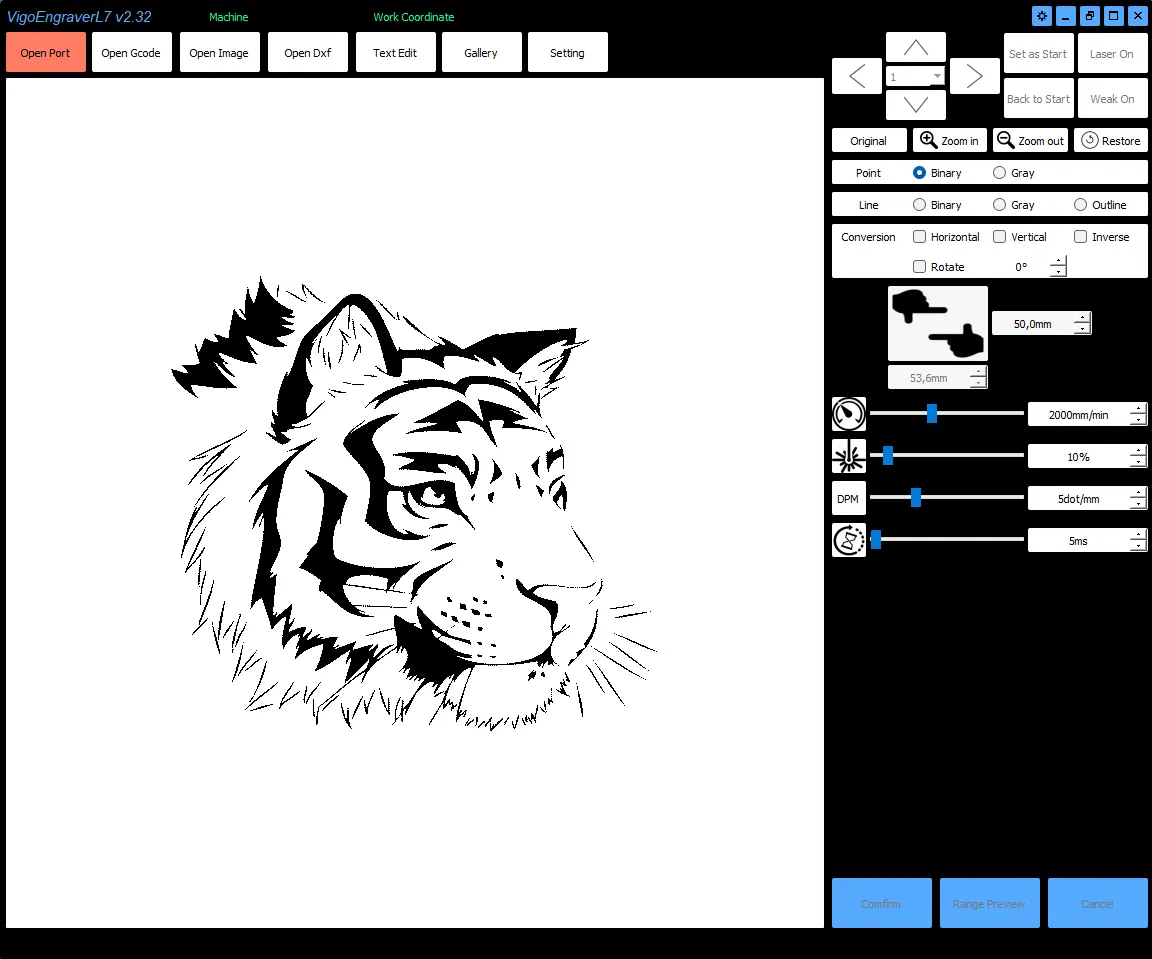The height and width of the screenshot is (959, 1152).
Task: Click Open Port button
Action: pyautogui.click(x=46, y=52)
